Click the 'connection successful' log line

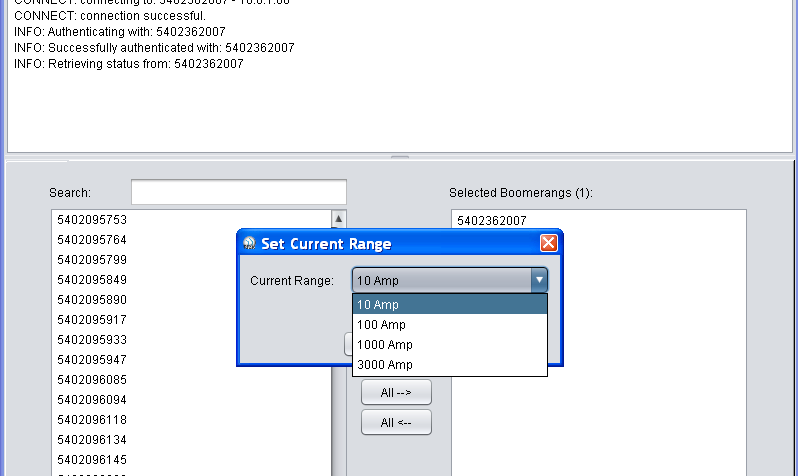pyautogui.click(x=110, y=16)
